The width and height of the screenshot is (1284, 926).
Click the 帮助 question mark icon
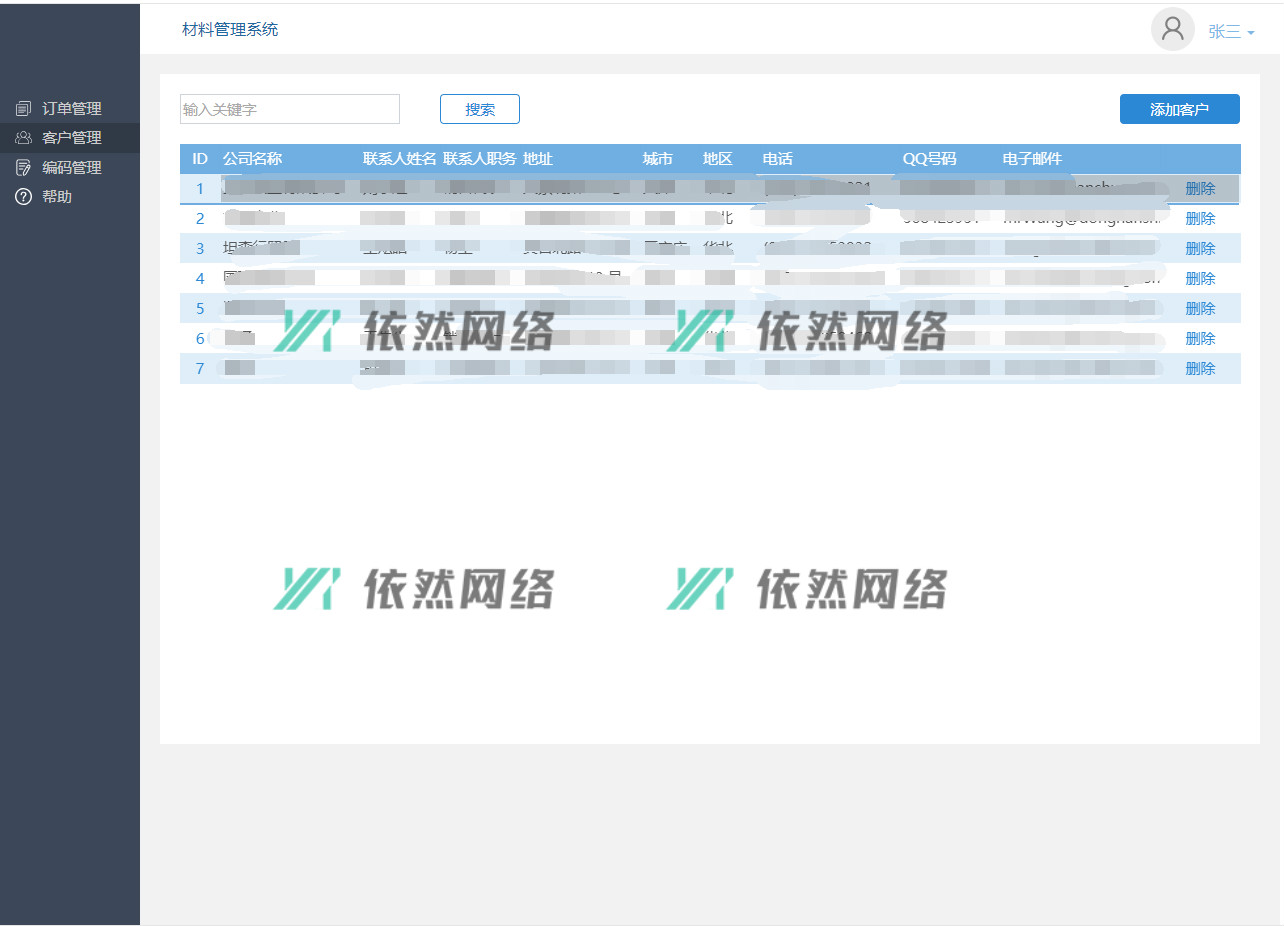(23, 197)
